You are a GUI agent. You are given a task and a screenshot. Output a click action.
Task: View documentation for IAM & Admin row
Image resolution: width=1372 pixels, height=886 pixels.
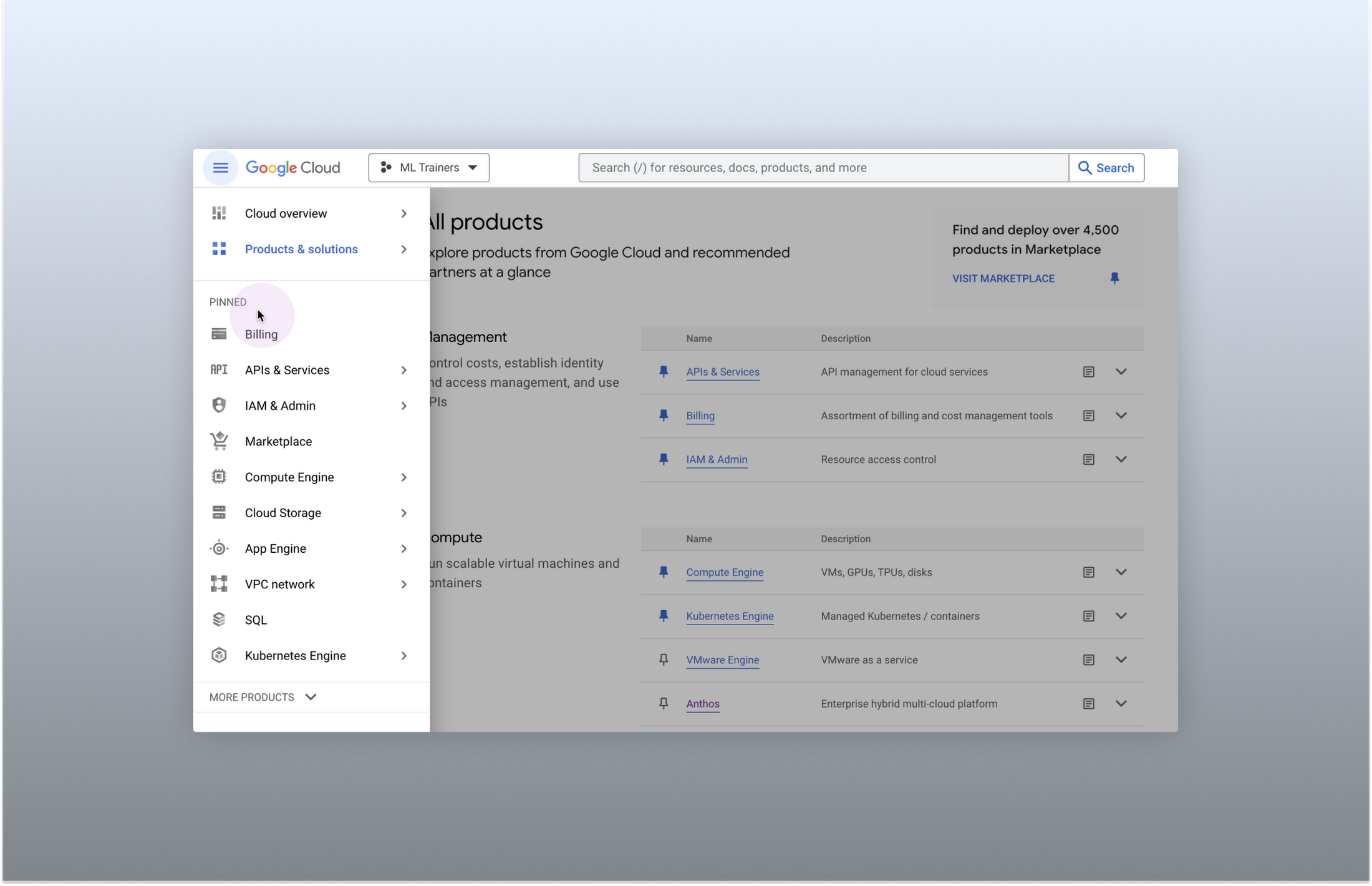[x=1088, y=459]
